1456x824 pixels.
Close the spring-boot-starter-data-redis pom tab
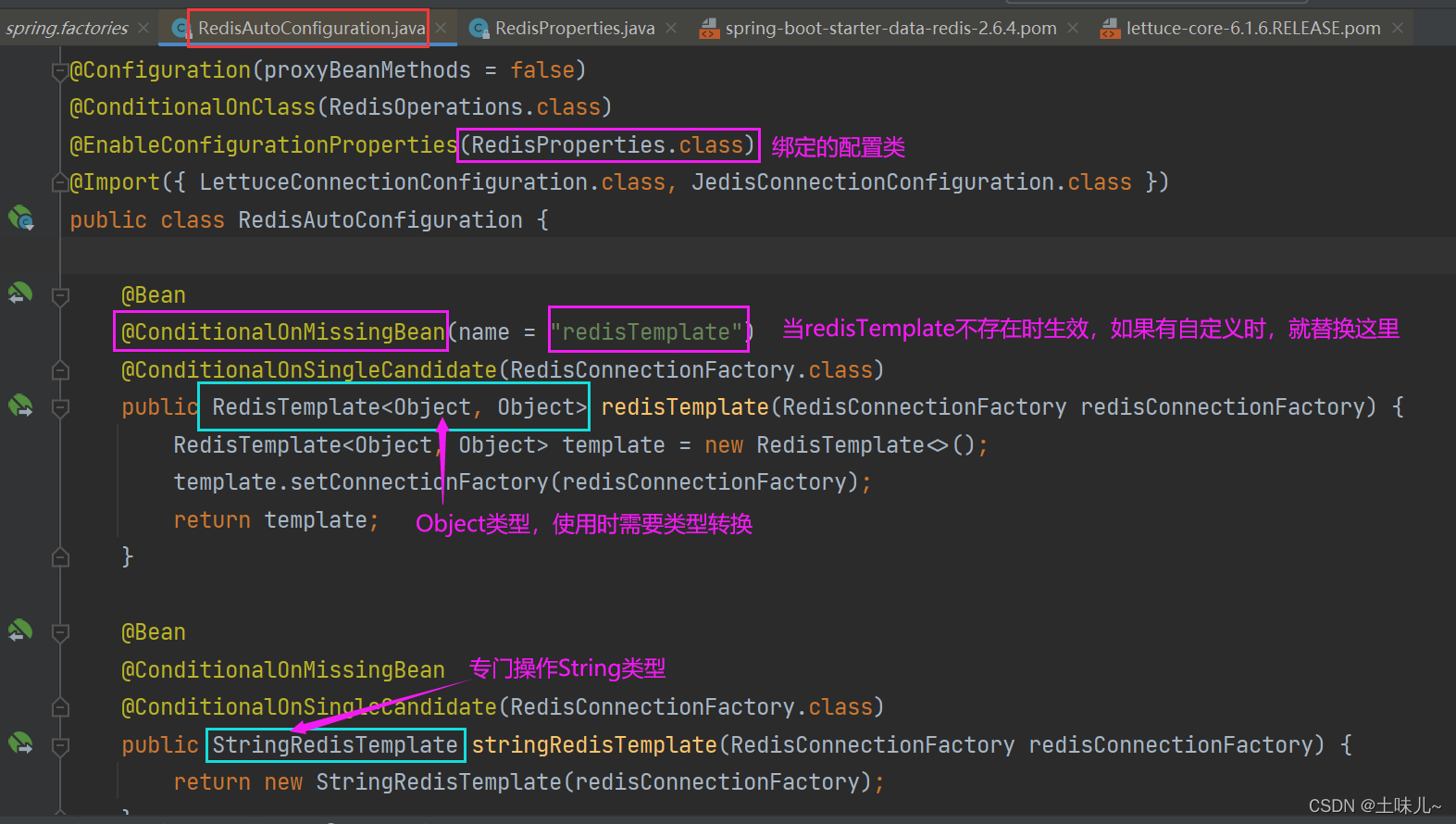(x=1073, y=29)
